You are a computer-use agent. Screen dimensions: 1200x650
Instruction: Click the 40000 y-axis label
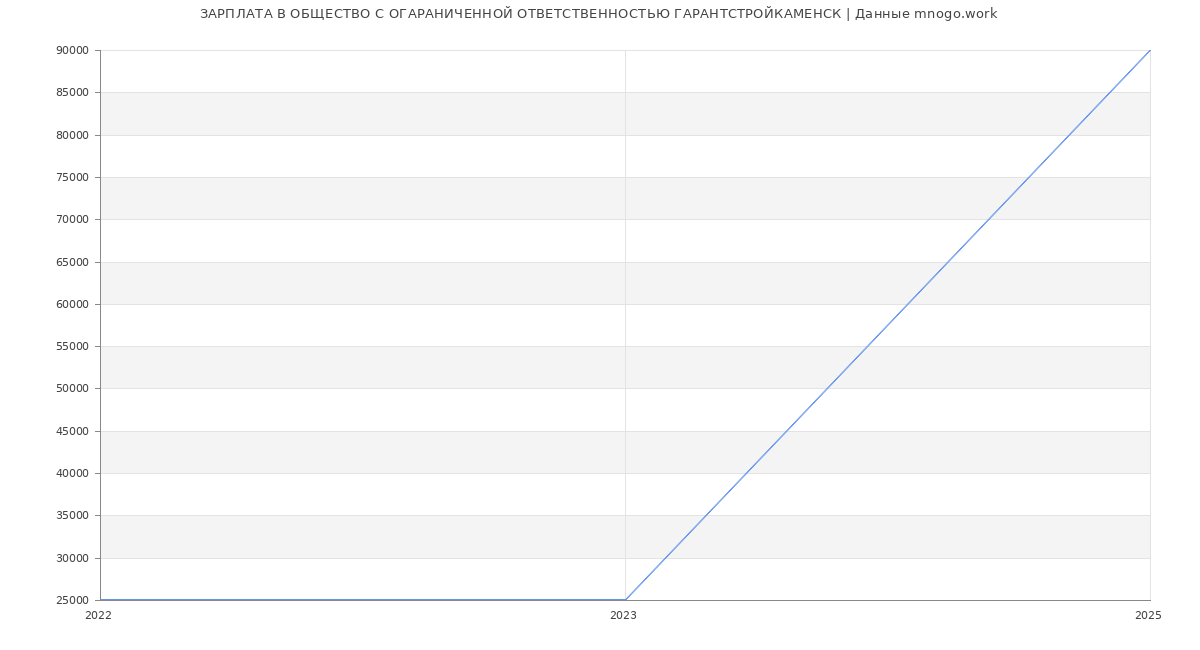(72, 474)
